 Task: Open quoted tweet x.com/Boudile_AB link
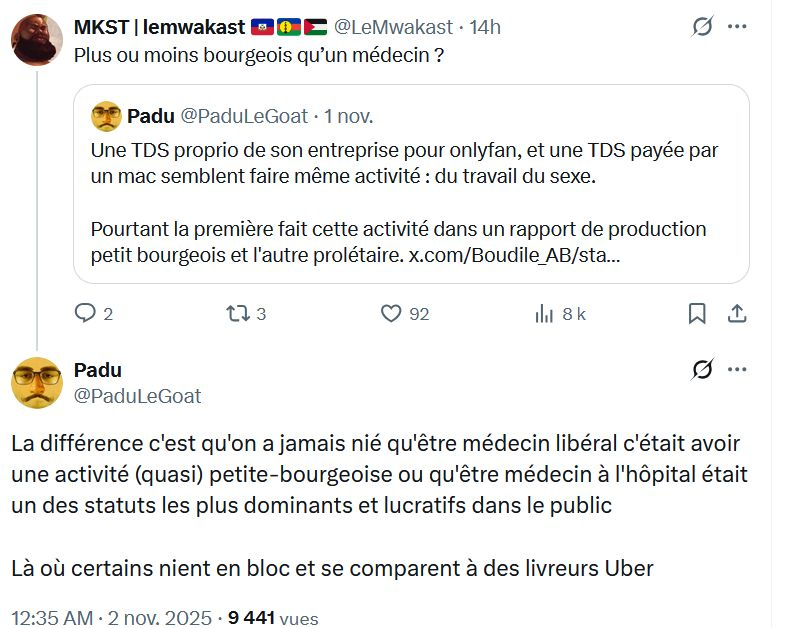click(x=514, y=255)
